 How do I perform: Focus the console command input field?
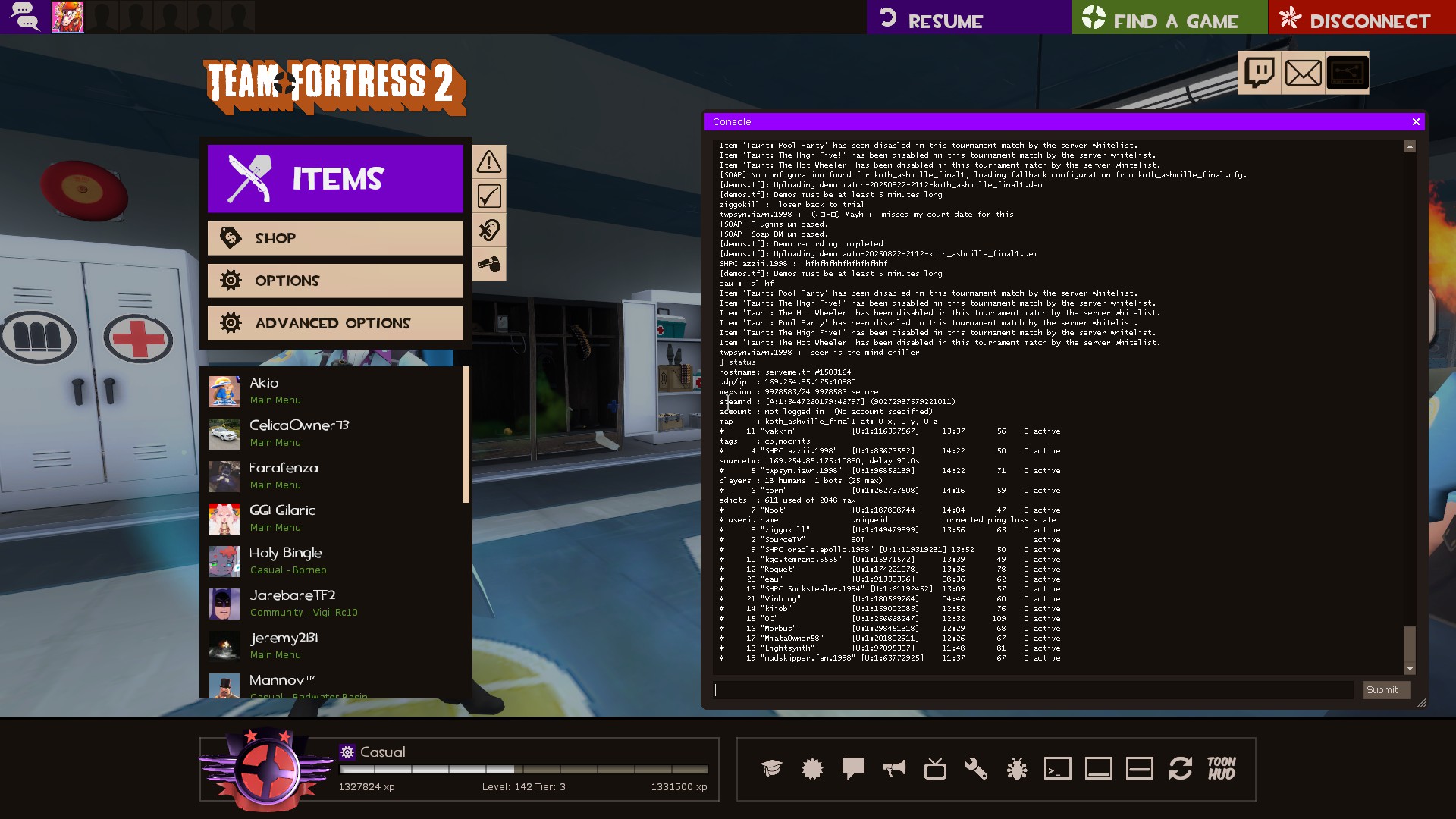click(1034, 690)
